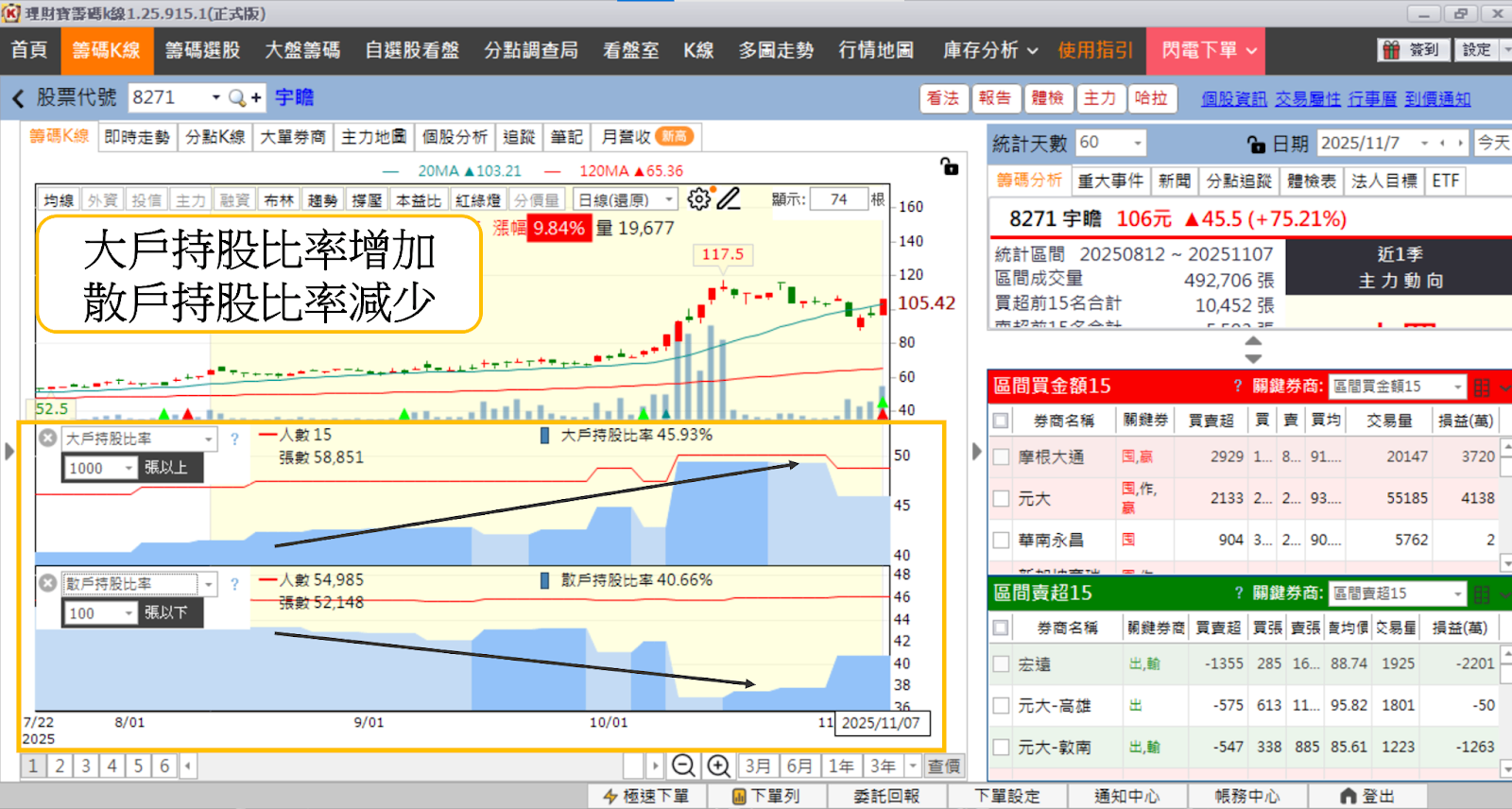Click the 今天 button
Screen dimensions: 1512x809
[1493, 143]
